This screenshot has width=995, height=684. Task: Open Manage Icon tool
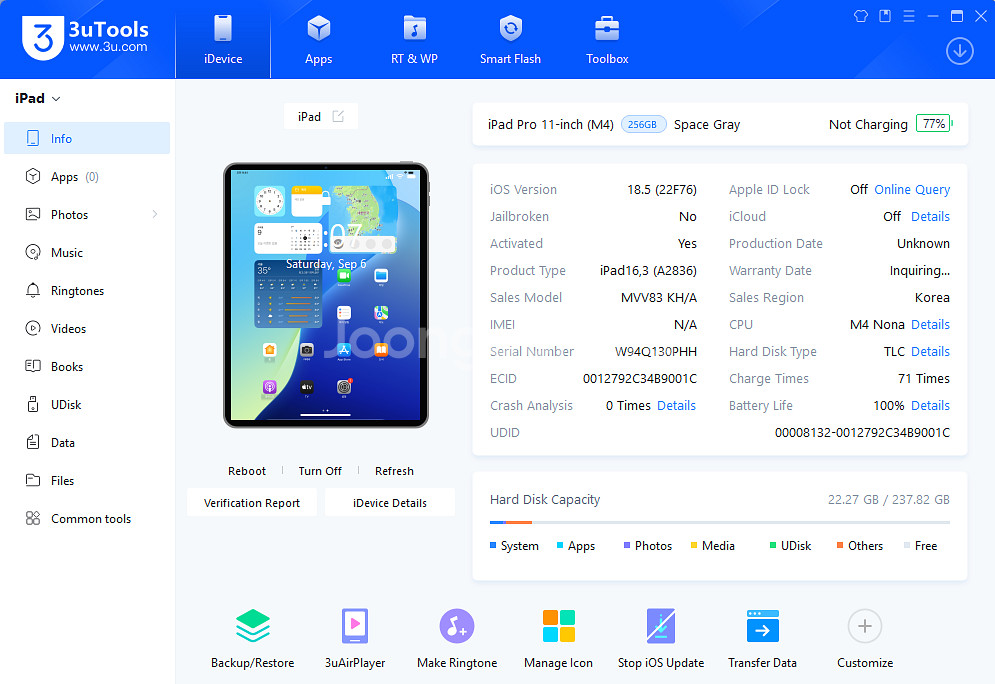558,638
